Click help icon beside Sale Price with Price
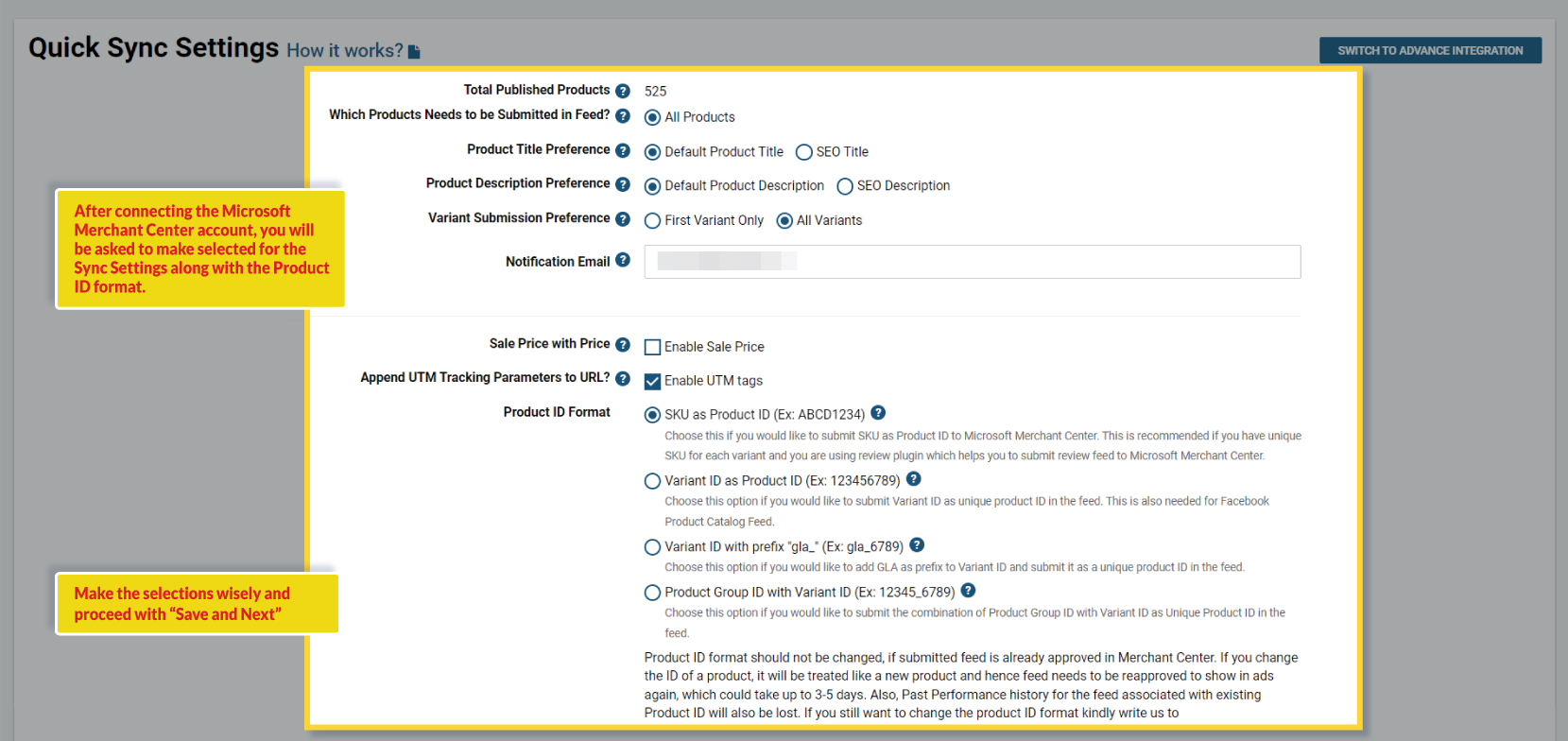Image resolution: width=1568 pixels, height=741 pixels. [x=623, y=345]
